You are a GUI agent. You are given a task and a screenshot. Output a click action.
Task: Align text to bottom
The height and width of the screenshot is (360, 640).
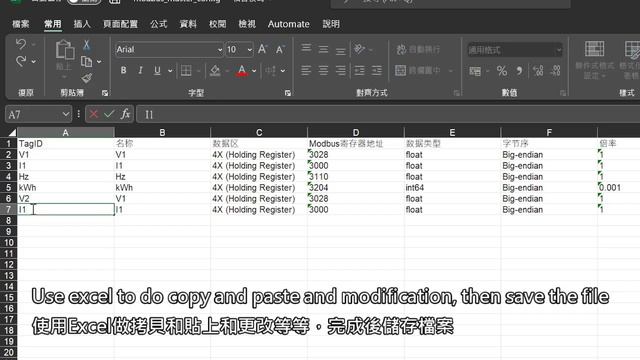coord(340,50)
